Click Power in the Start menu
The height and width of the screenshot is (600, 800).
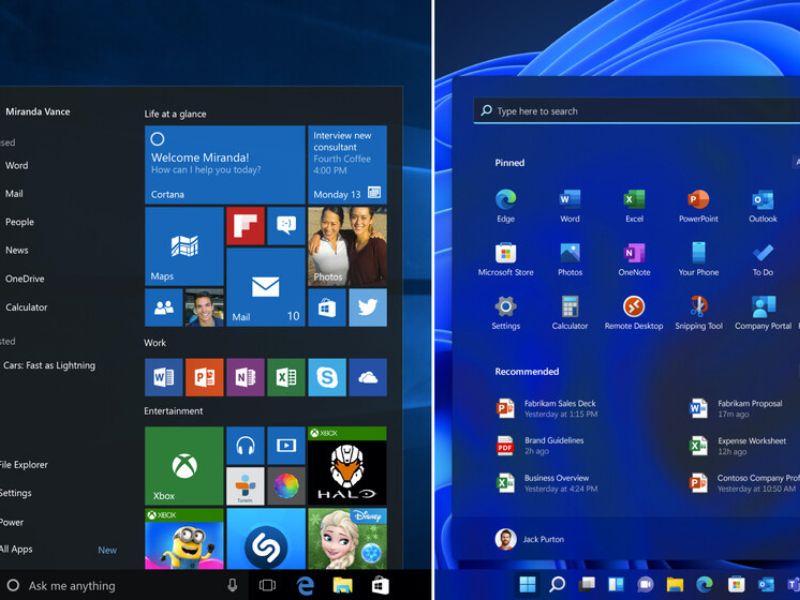click(x=12, y=521)
